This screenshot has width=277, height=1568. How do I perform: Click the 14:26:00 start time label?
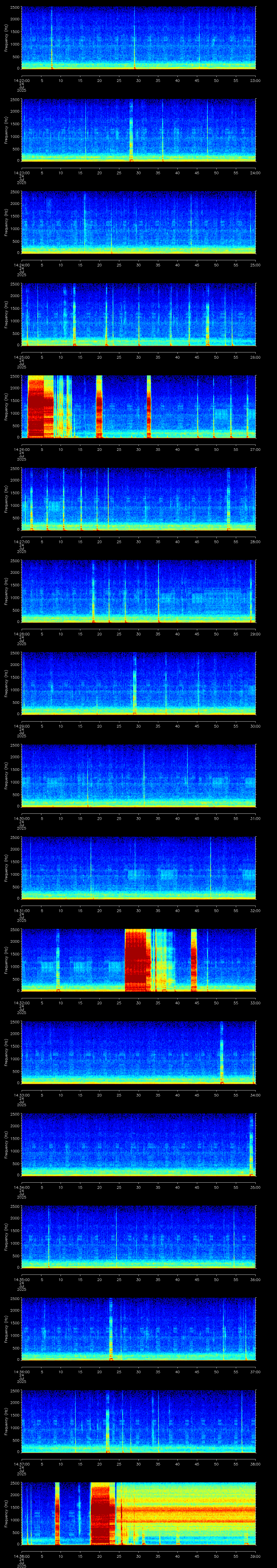(21, 449)
